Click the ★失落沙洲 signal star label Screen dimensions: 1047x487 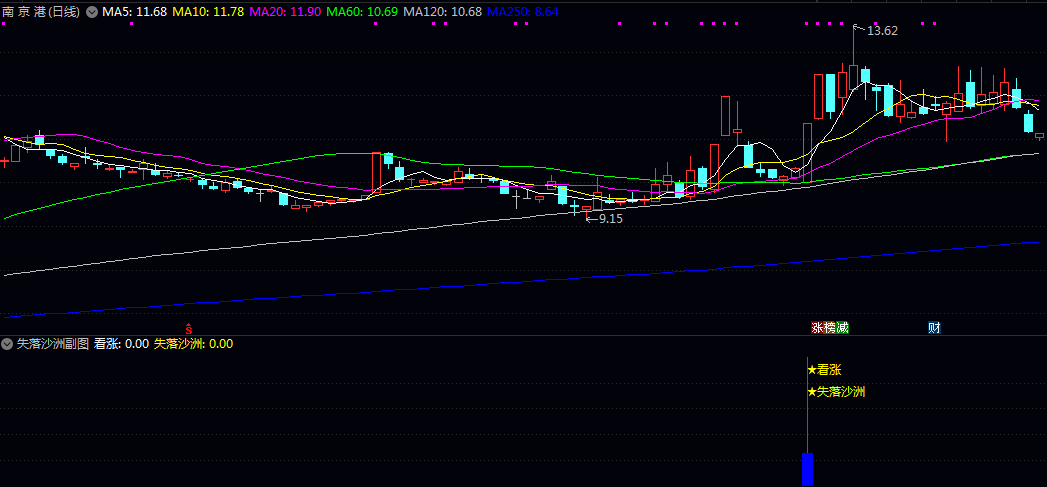pyautogui.click(x=835, y=392)
